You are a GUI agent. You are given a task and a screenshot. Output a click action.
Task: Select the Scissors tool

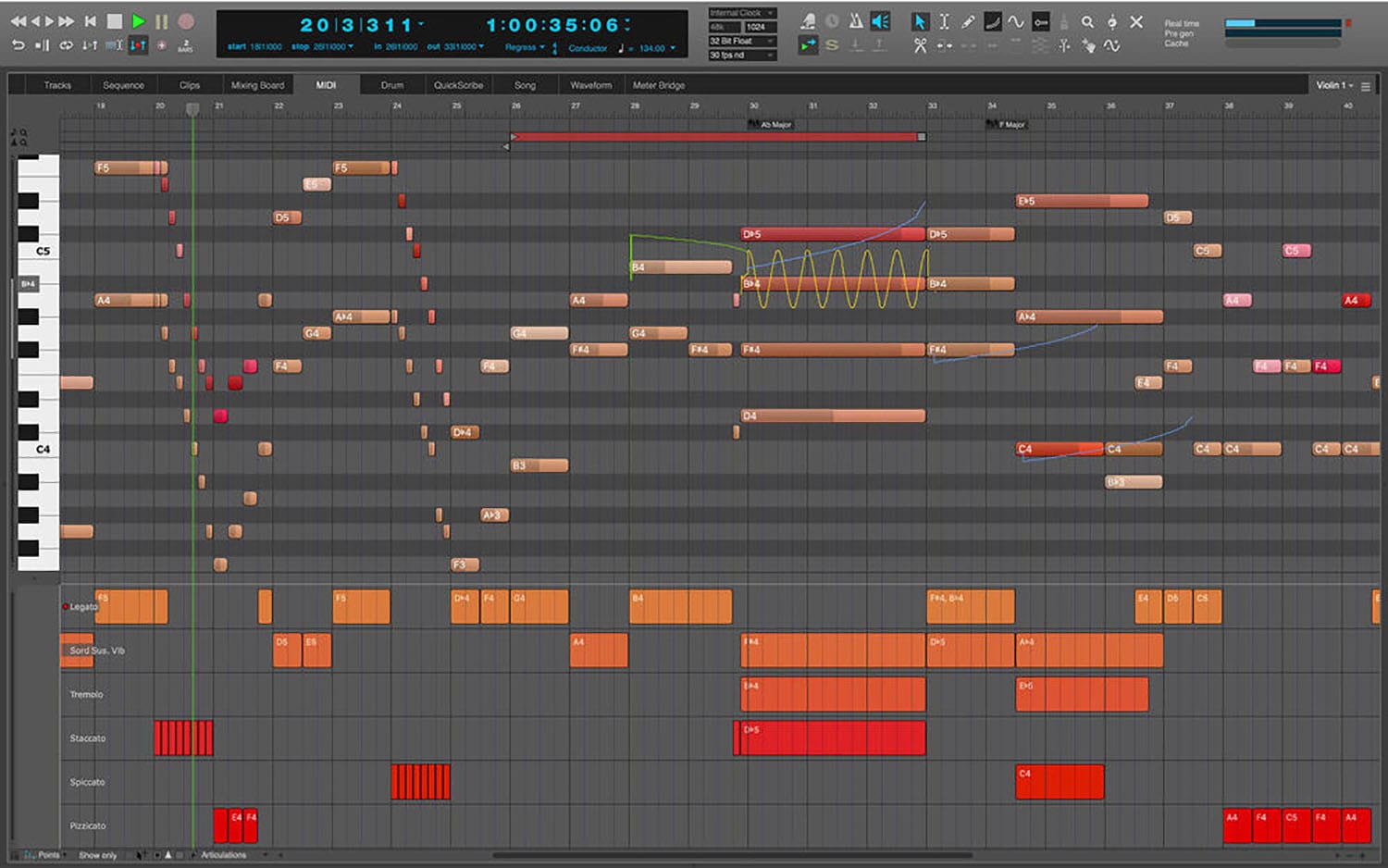[x=920, y=44]
